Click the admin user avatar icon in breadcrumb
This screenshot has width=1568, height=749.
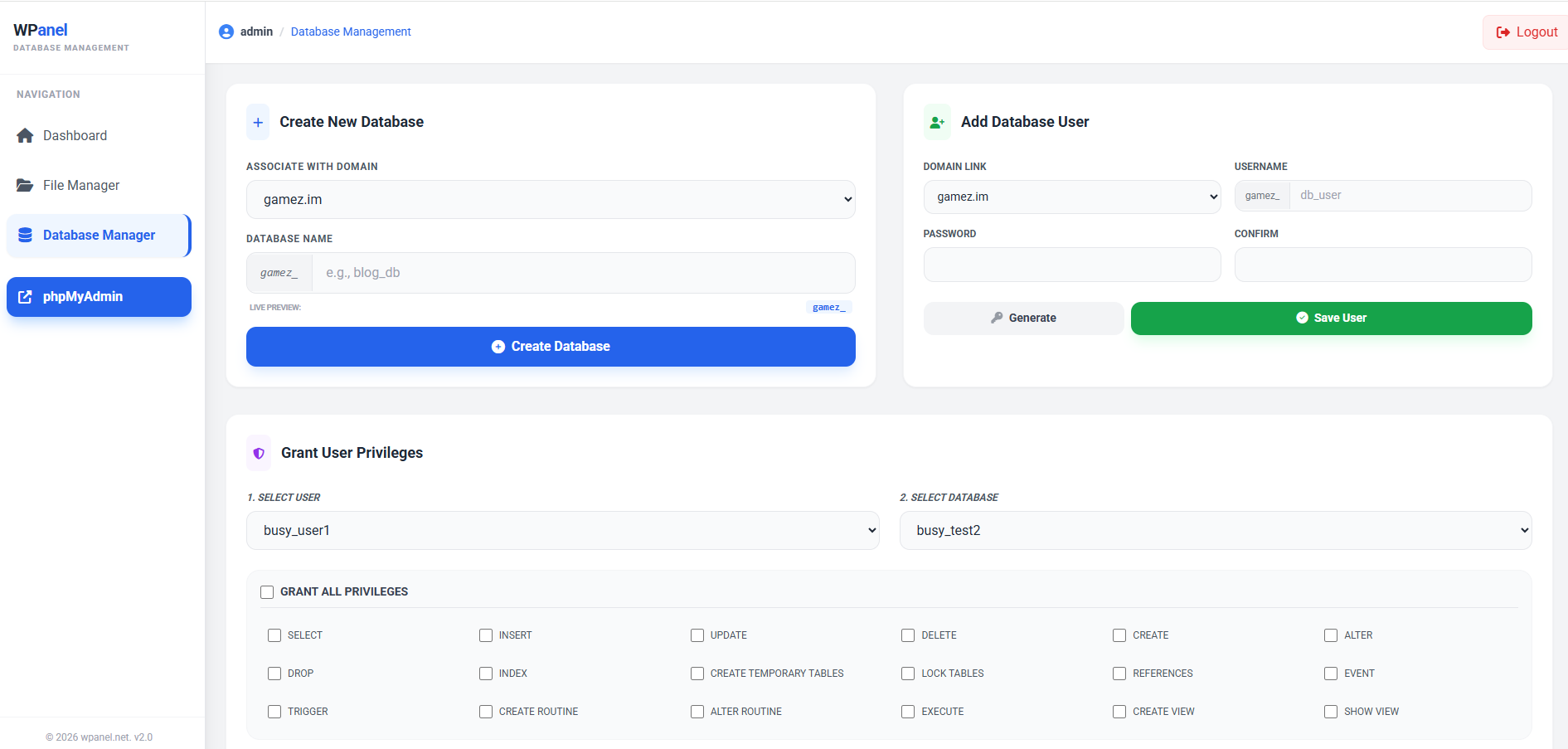[x=226, y=32]
